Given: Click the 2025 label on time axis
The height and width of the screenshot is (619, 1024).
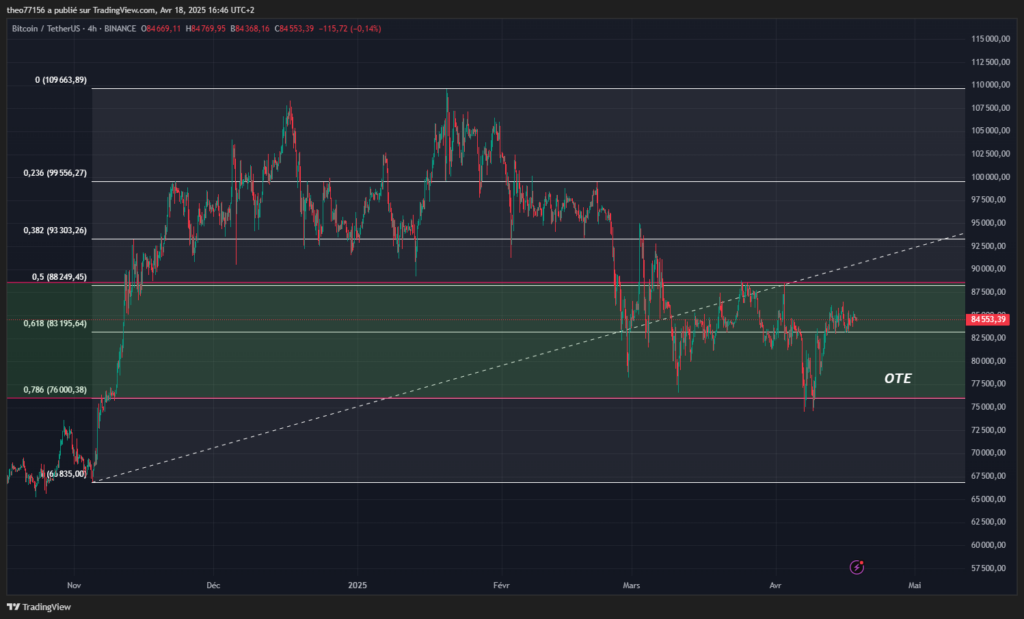Looking at the screenshot, I should pos(359,584).
